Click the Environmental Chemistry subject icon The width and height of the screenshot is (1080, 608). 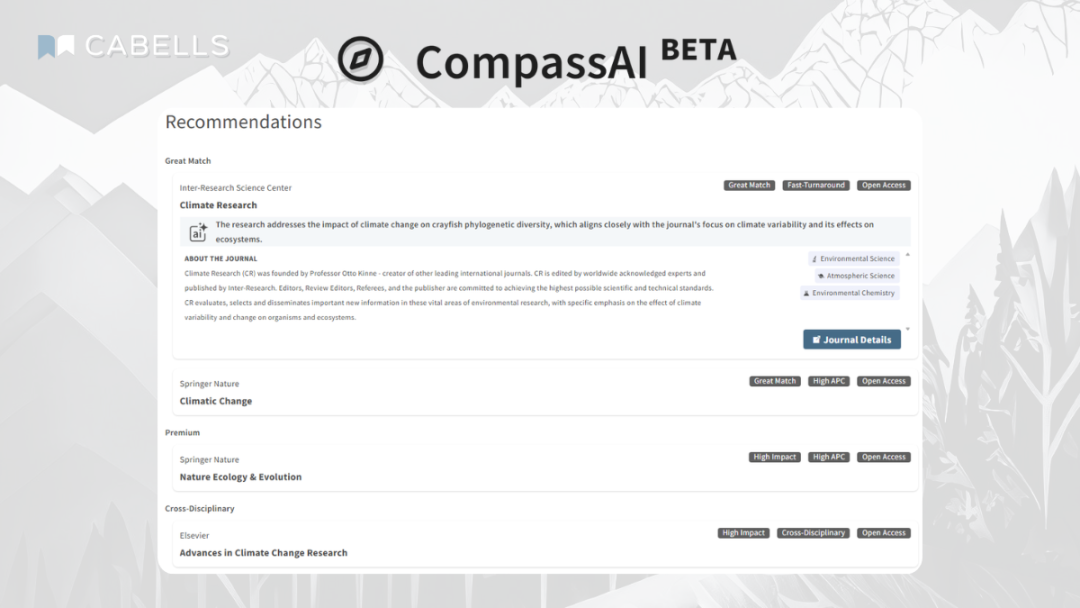tap(807, 293)
